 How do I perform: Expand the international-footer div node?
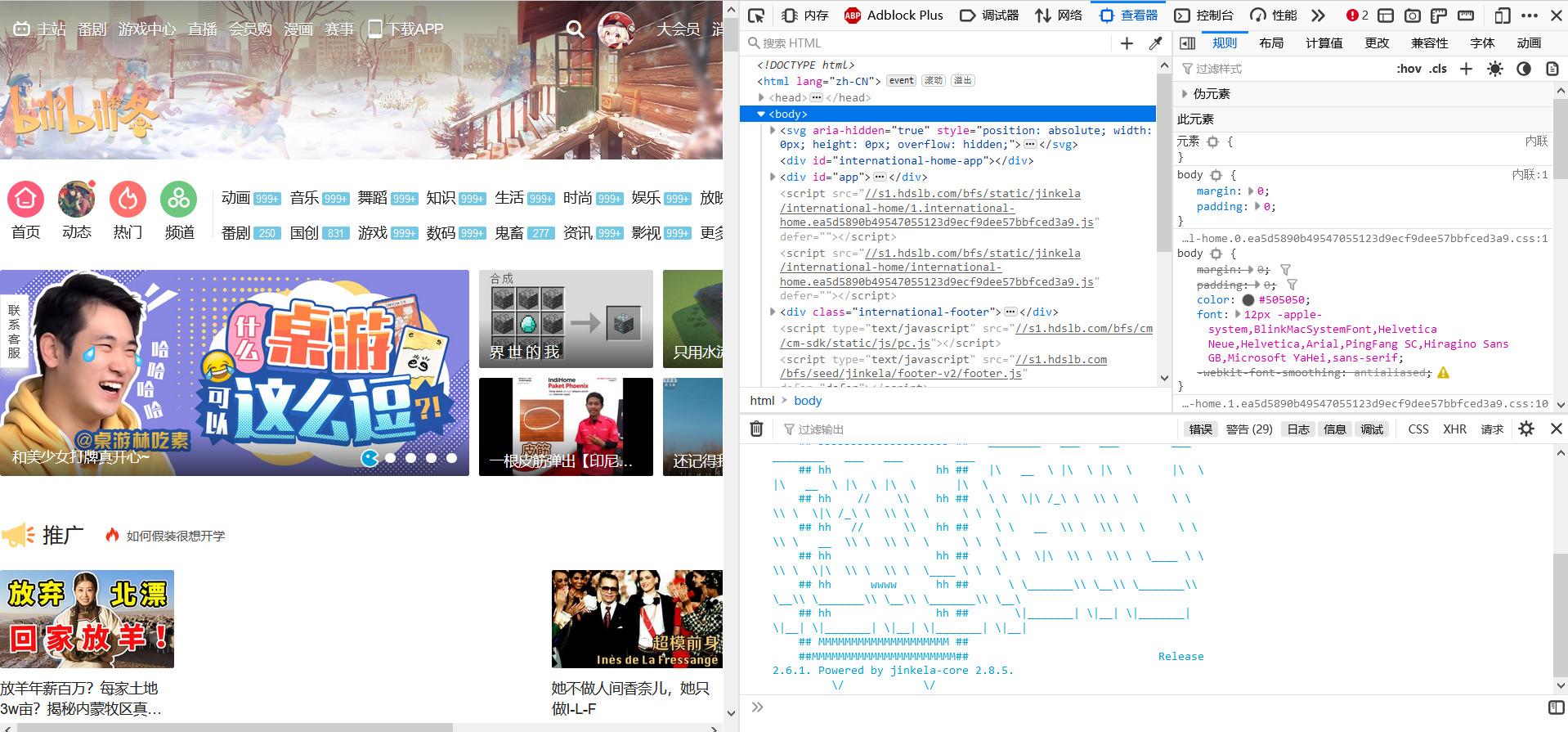point(773,312)
